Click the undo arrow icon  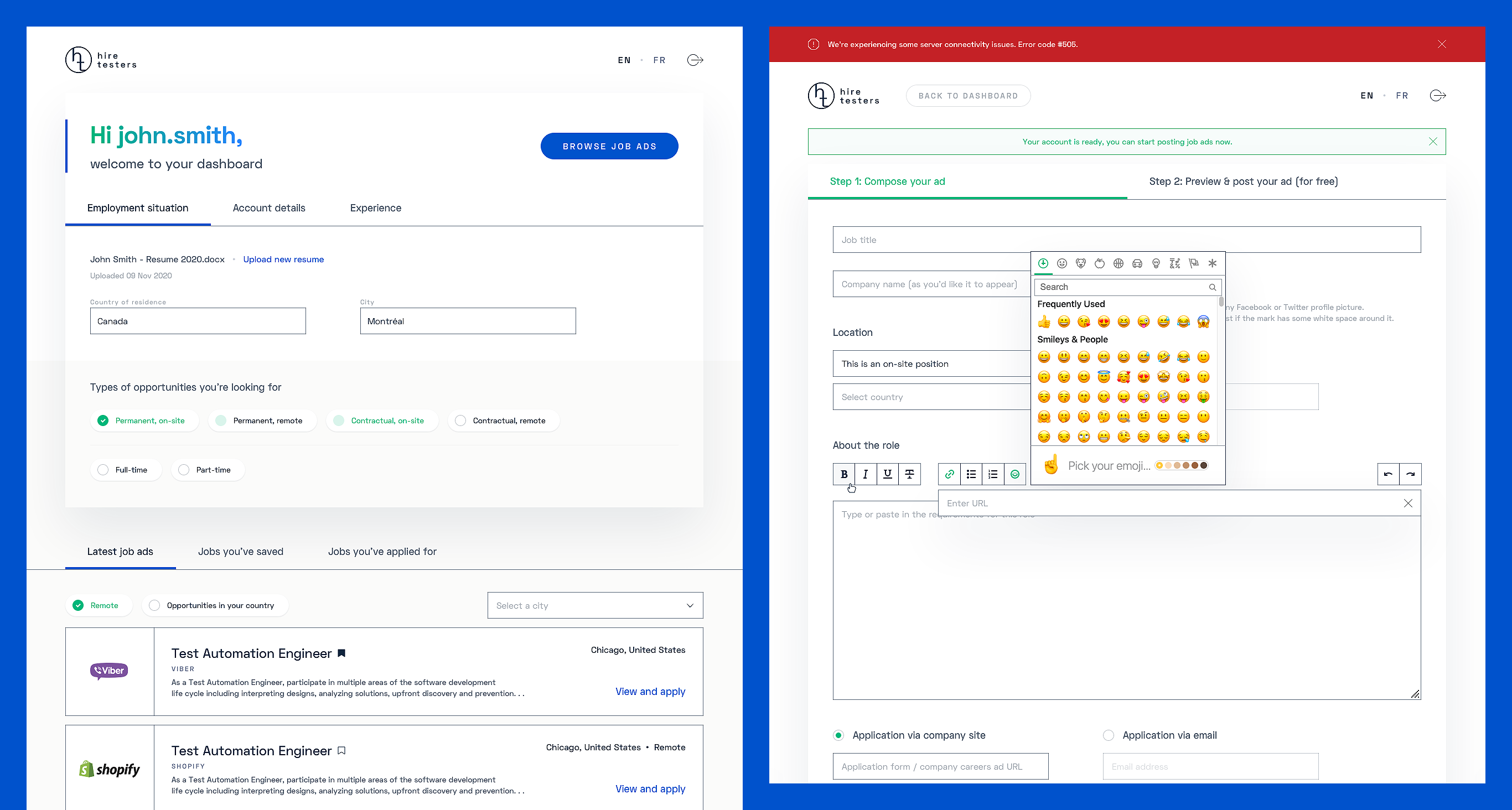click(1388, 474)
